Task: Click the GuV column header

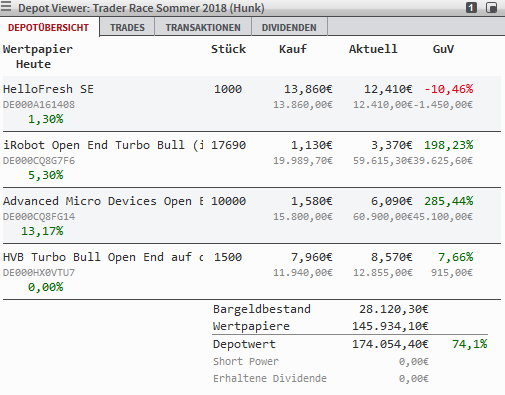Action: 443,49
